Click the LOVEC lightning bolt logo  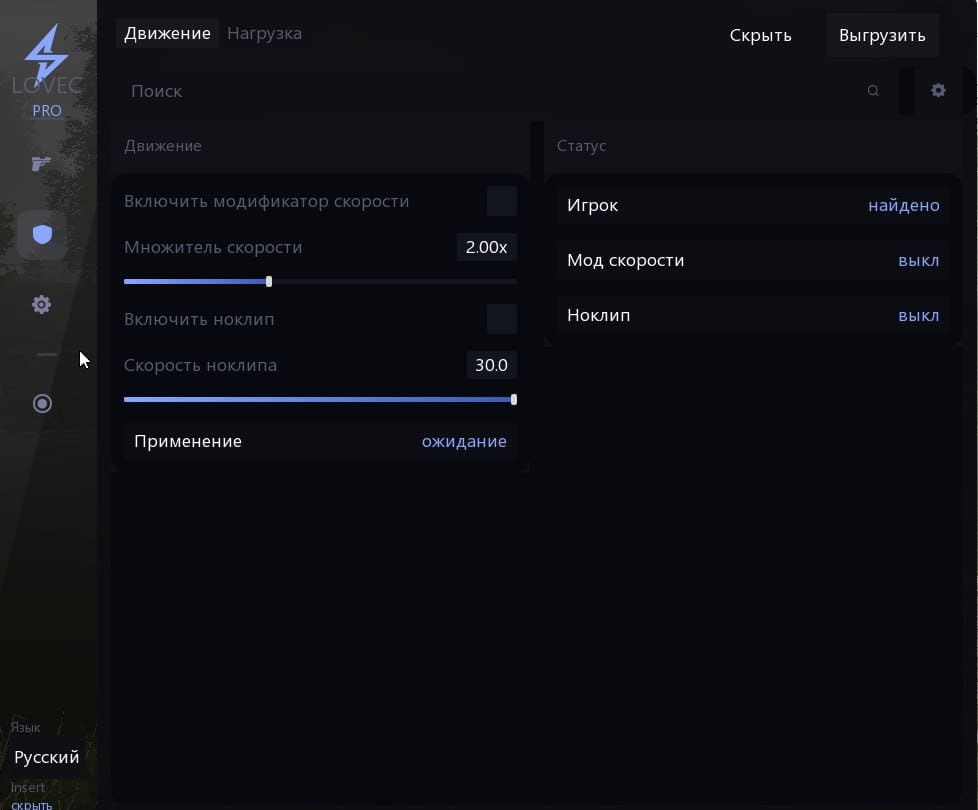coord(46,53)
